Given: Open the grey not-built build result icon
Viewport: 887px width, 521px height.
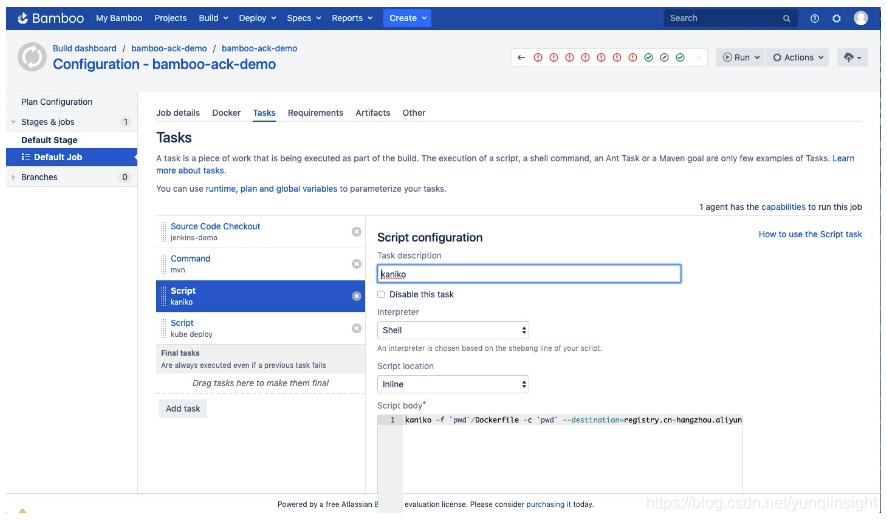Looking at the screenshot, I should 665,58.
